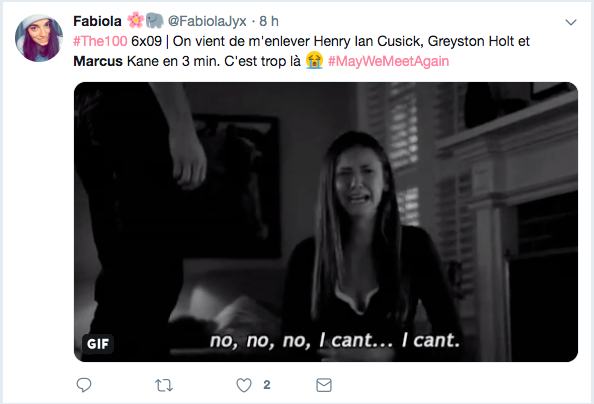Click the like count number 2
Image resolution: width=594 pixels, height=404 pixels.
[x=267, y=385]
